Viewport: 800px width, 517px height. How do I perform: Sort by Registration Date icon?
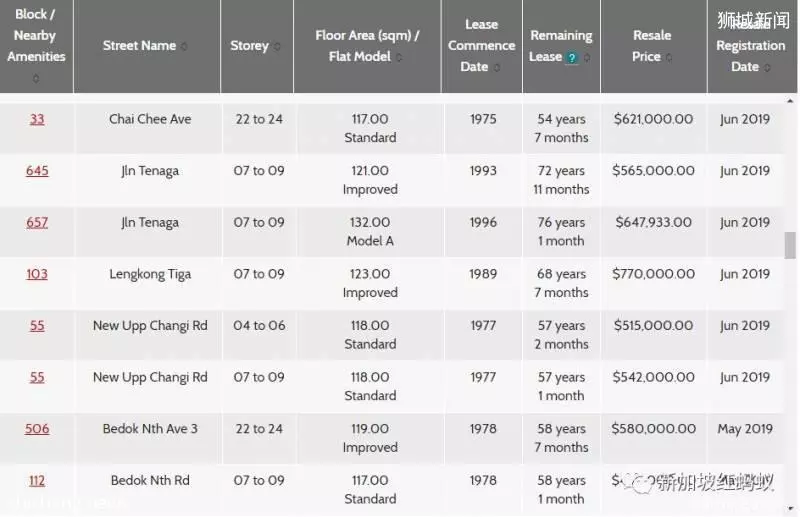(767, 67)
